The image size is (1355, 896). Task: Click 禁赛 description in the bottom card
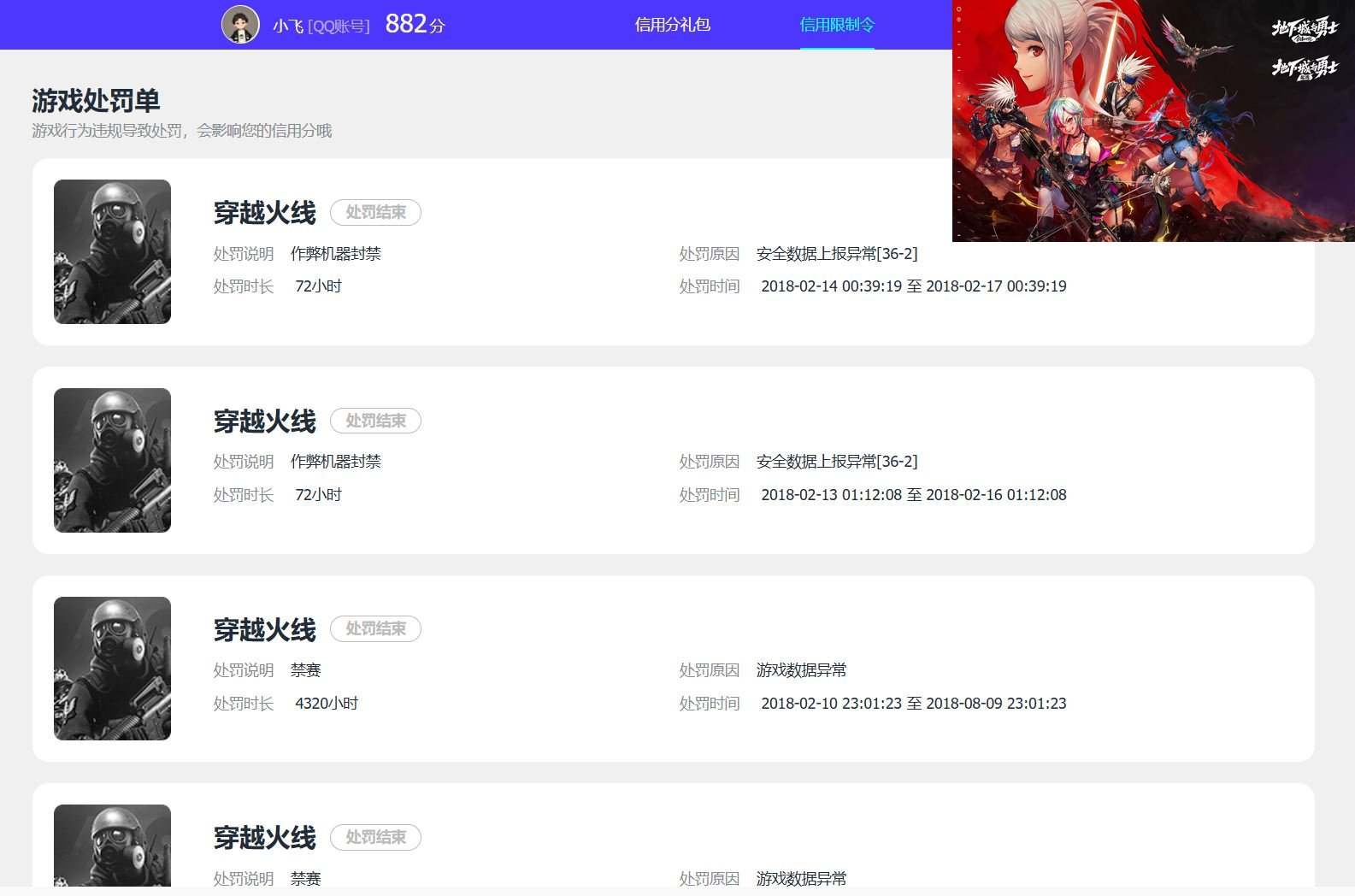(306, 878)
